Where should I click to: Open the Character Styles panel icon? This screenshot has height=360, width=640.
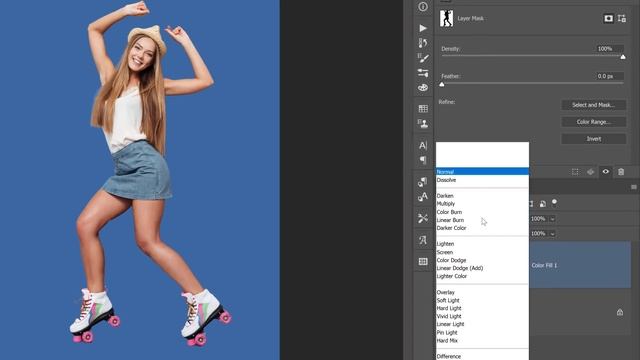[423, 197]
